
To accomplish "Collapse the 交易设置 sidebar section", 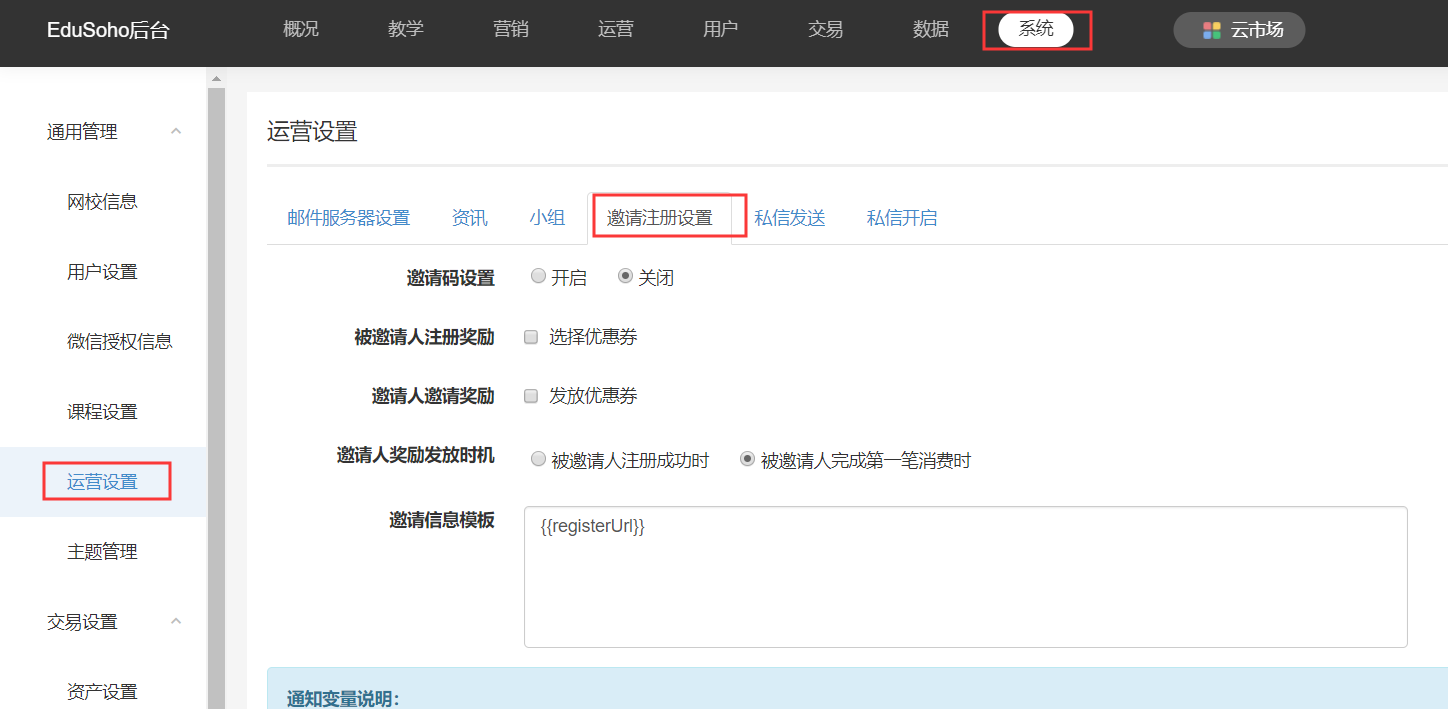I will click(x=176, y=621).
